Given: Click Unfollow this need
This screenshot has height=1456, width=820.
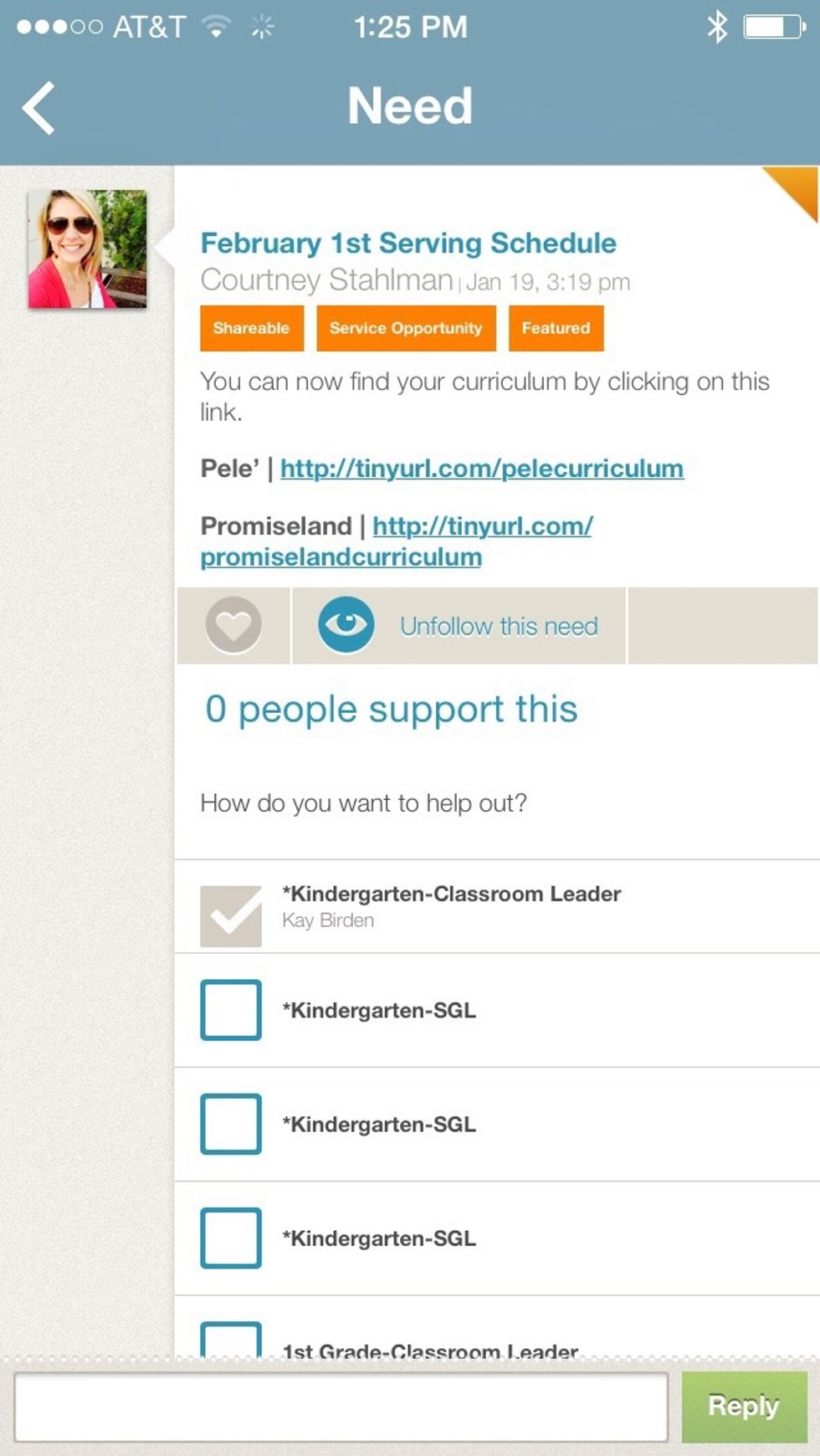Looking at the screenshot, I should (x=499, y=626).
